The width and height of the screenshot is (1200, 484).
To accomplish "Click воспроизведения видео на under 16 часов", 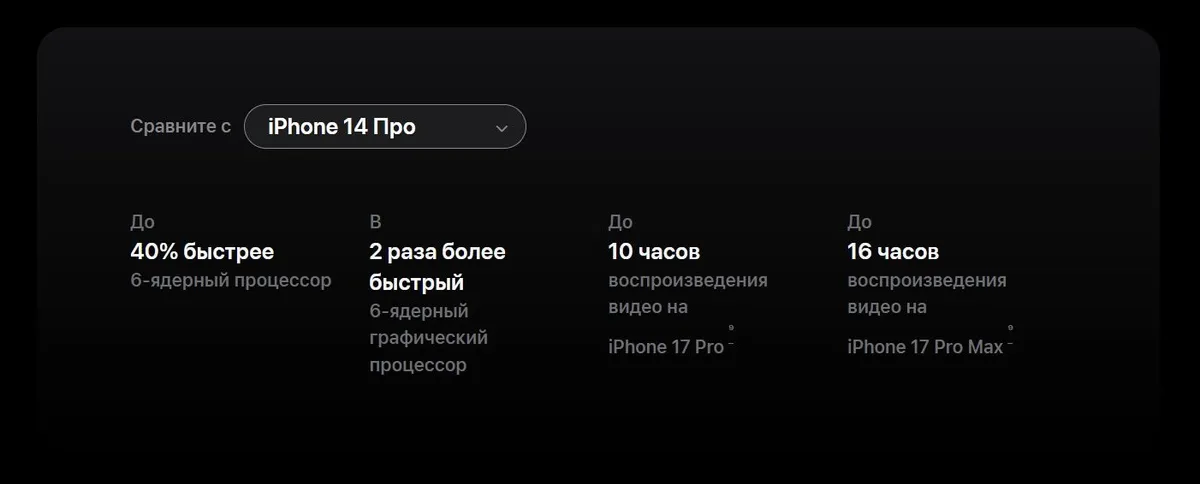I will pyautogui.click(x=927, y=293).
